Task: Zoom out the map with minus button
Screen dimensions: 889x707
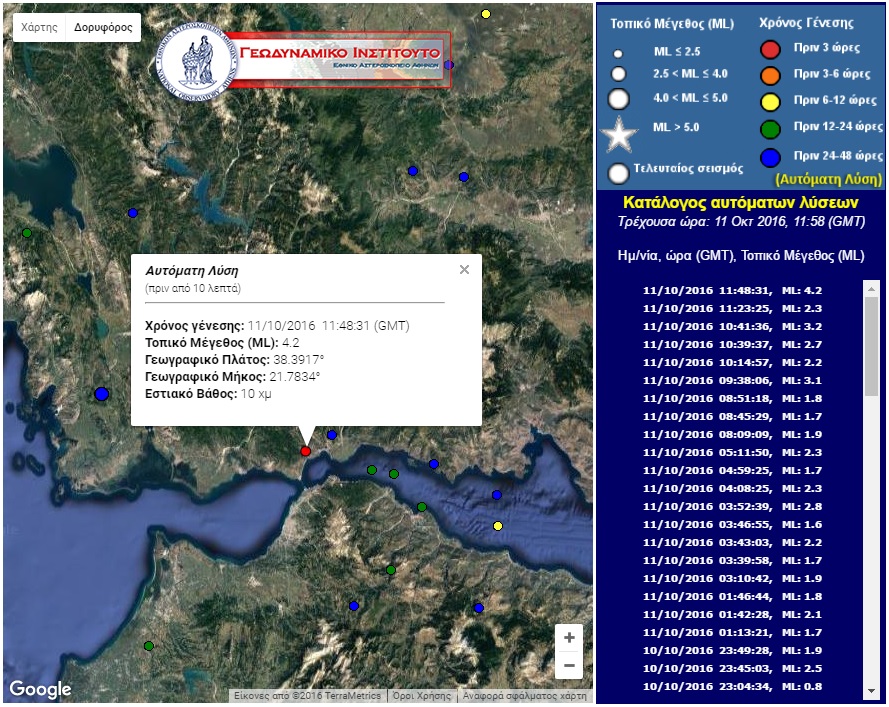Action: click(569, 665)
